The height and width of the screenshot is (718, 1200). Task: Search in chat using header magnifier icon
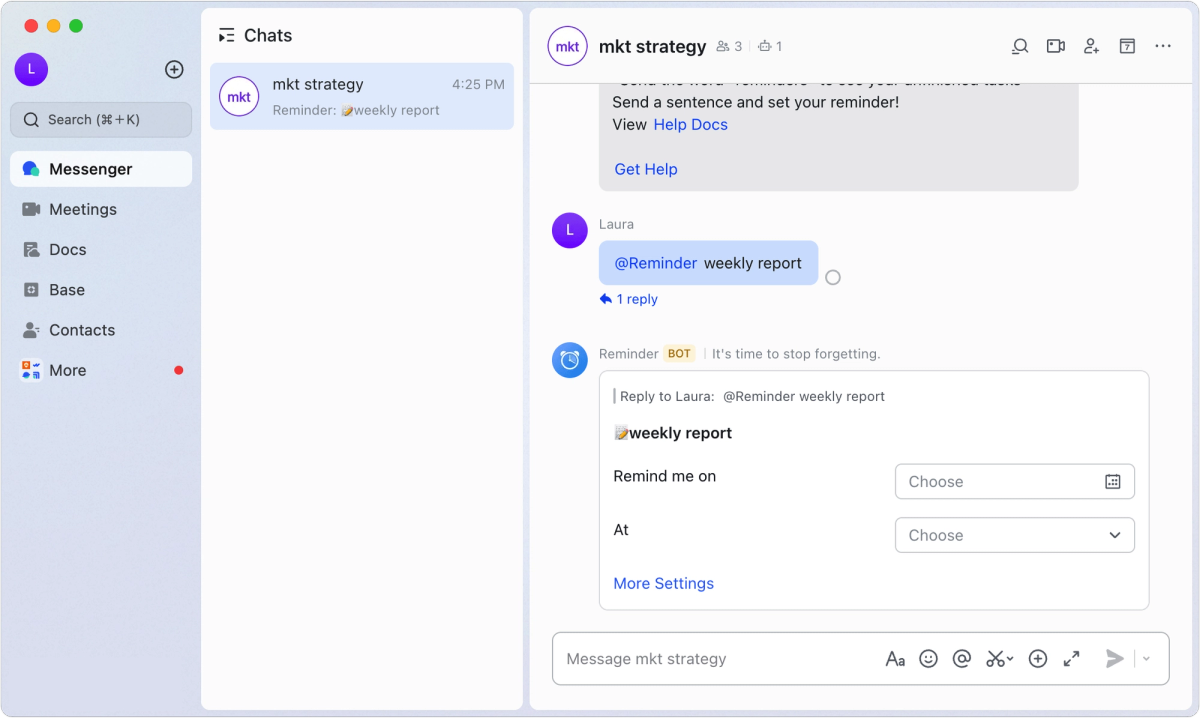tap(1019, 46)
